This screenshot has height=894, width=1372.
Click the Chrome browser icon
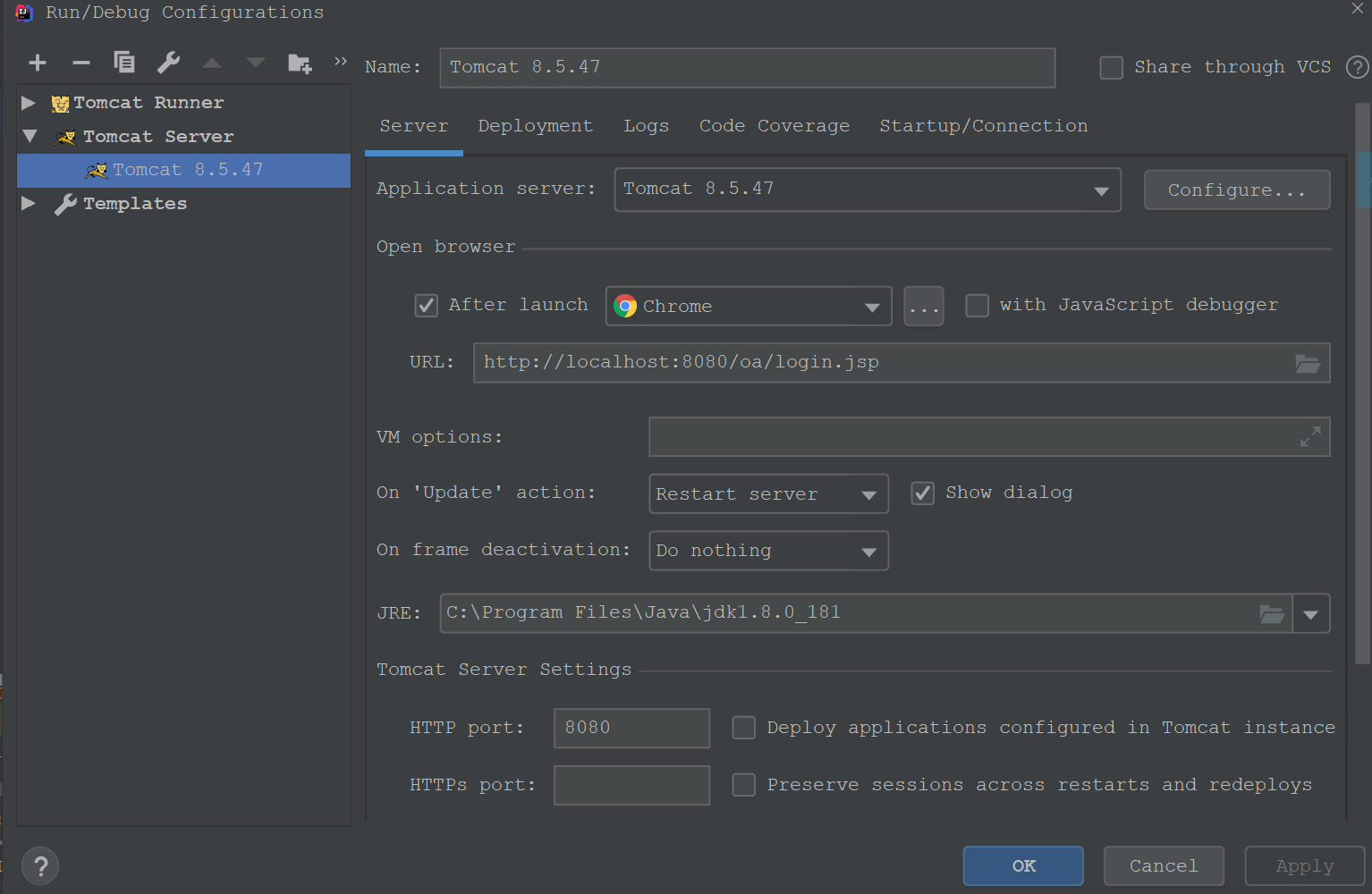pos(625,306)
